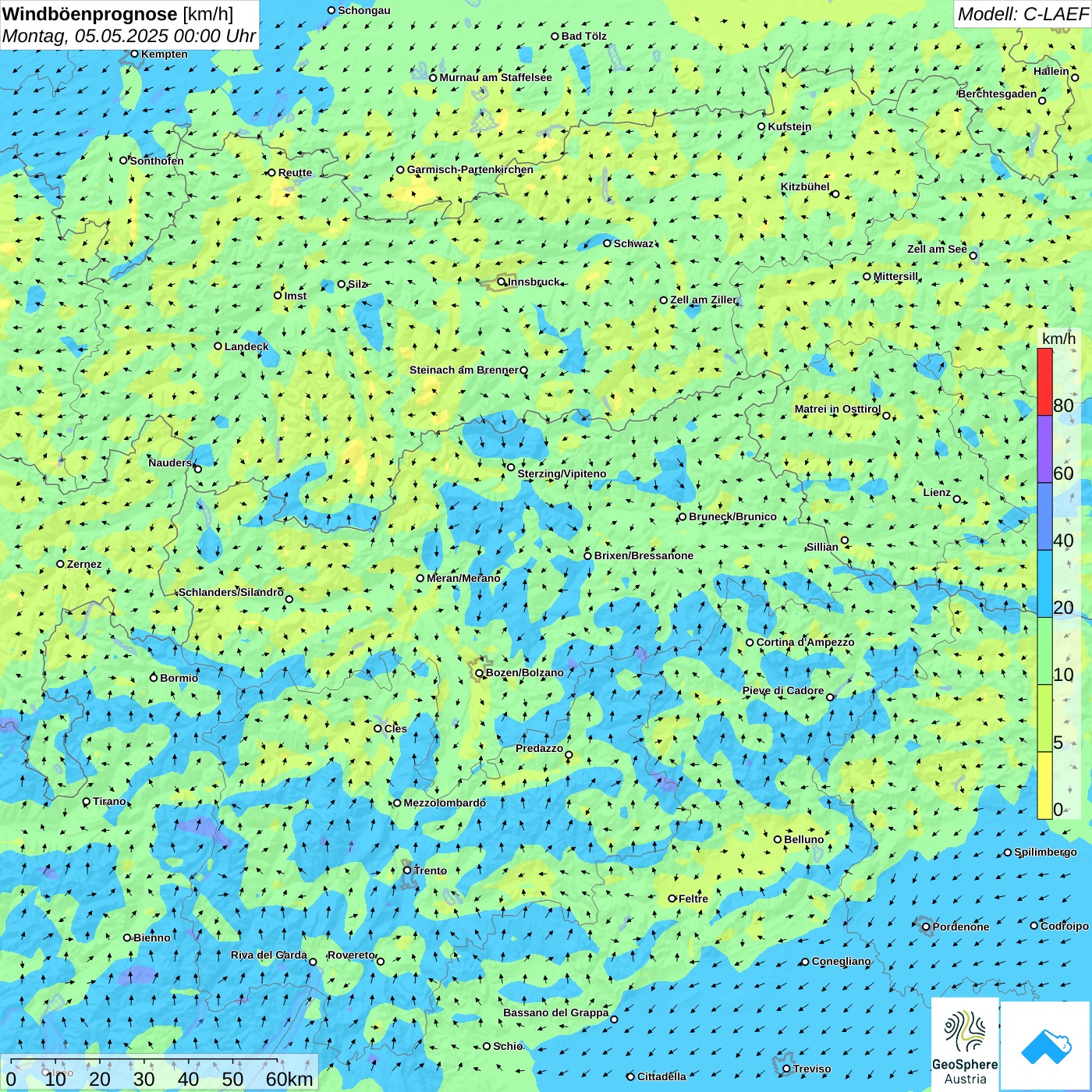This screenshot has height=1092, width=1092.
Task: Click the 'Bassano del Grappa' label
Action: pos(556,1012)
